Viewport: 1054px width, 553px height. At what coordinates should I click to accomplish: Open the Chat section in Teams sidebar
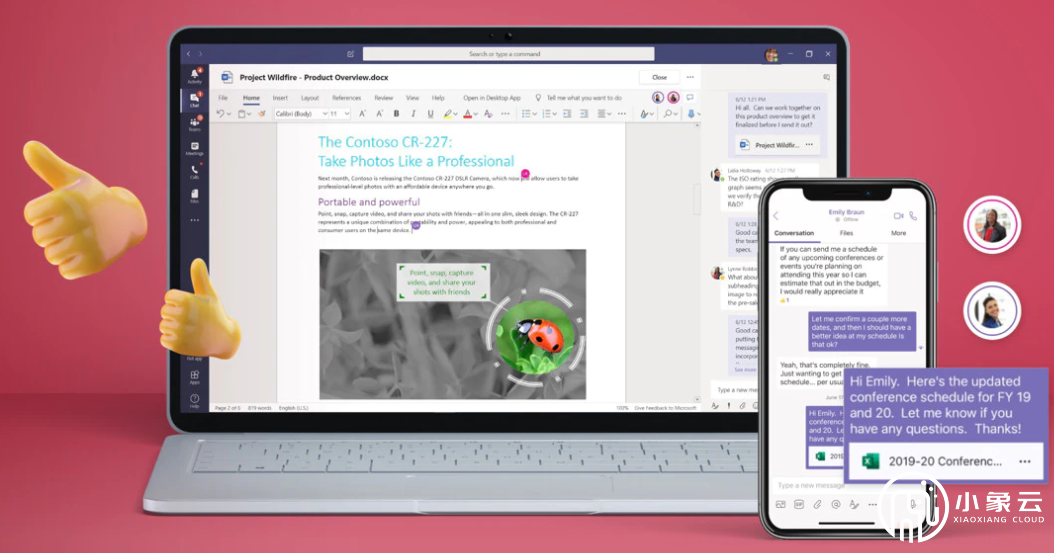[194, 100]
